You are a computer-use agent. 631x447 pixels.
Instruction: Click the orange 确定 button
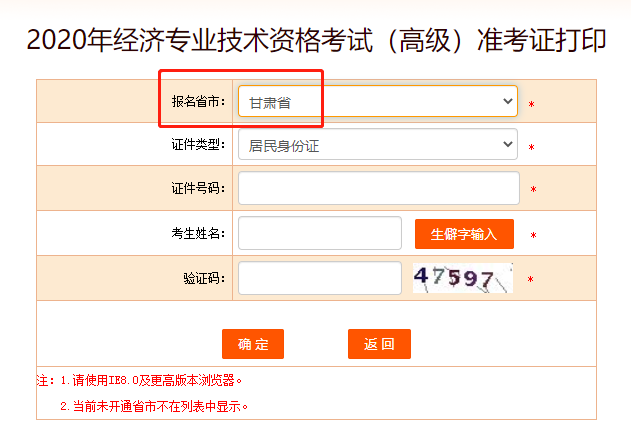tap(253, 344)
